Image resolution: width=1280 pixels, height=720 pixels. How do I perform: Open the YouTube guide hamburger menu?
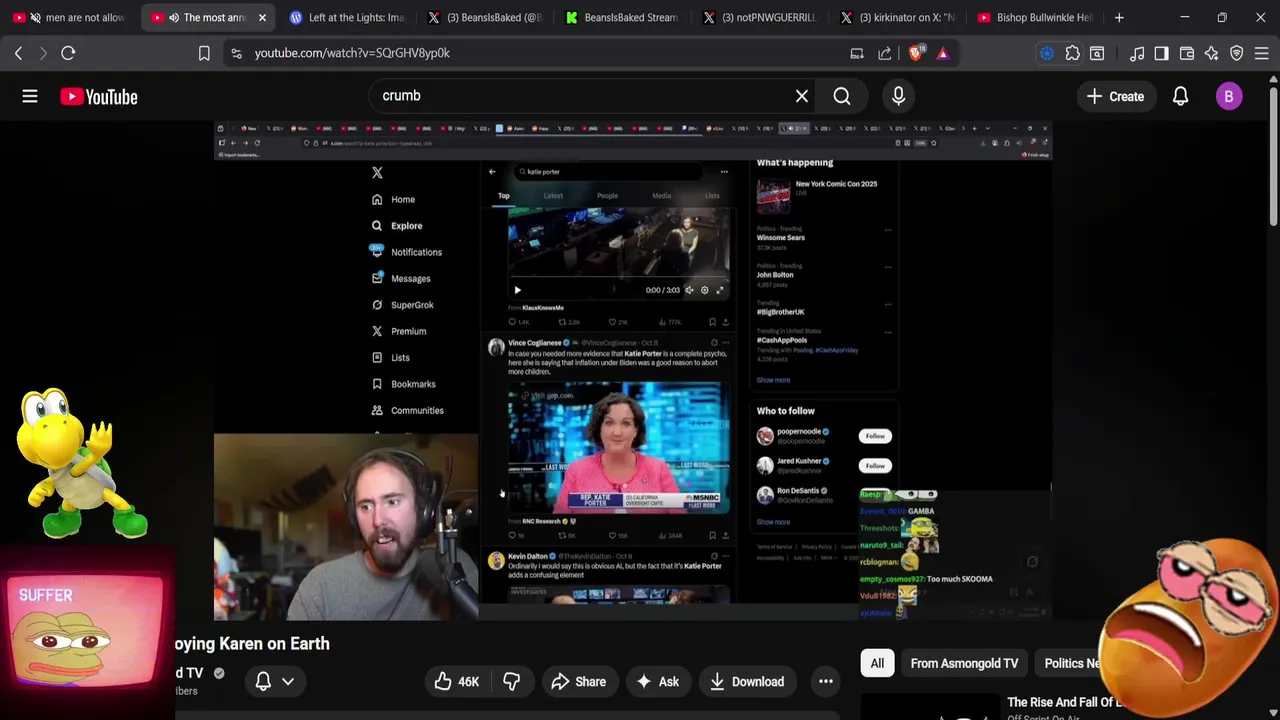pyautogui.click(x=30, y=96)
